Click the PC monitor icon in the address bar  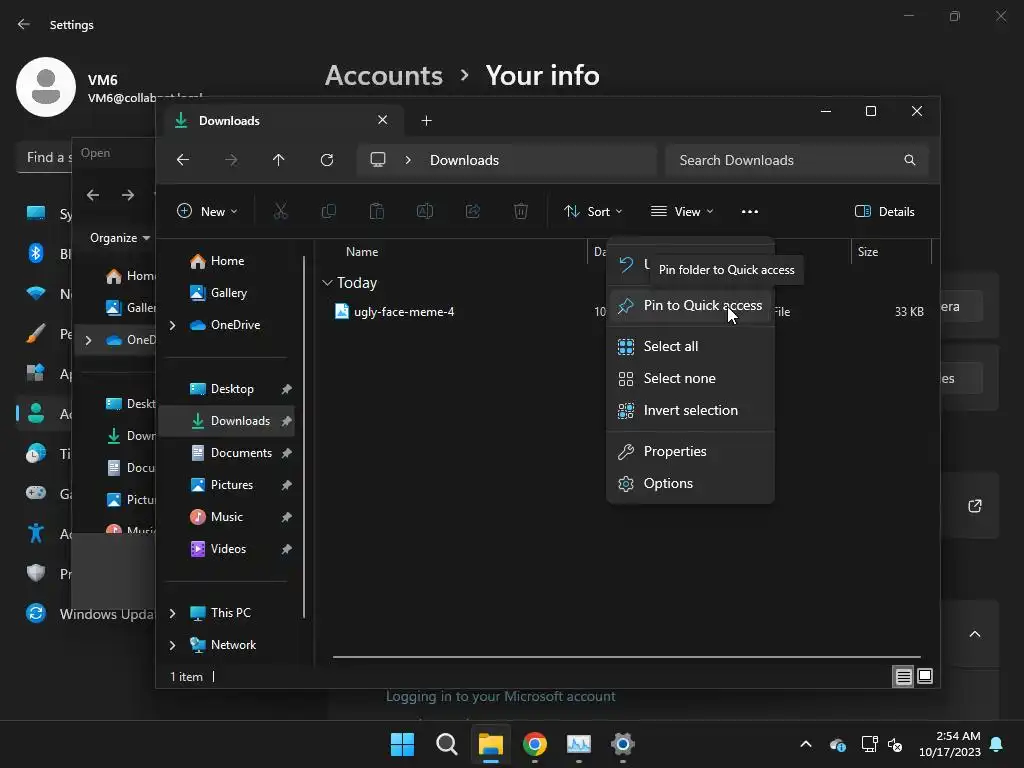[377, 160]
